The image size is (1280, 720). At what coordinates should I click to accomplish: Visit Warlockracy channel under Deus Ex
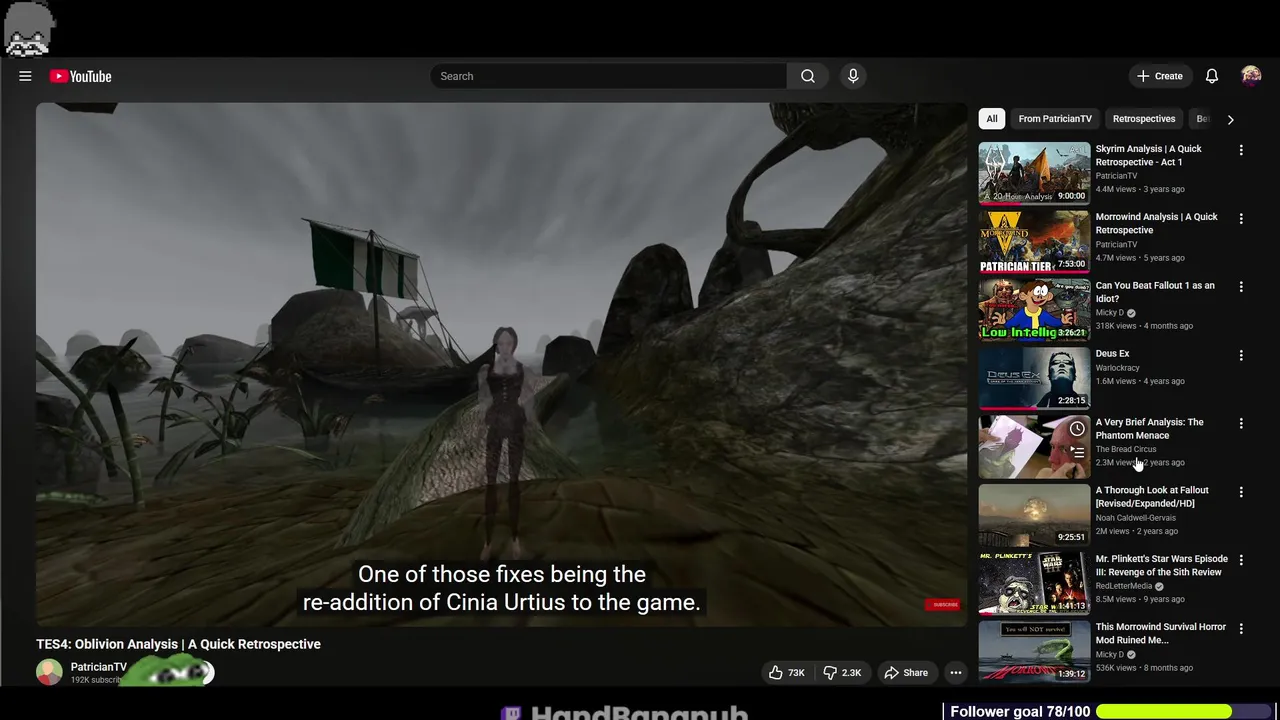point(1117,368)
